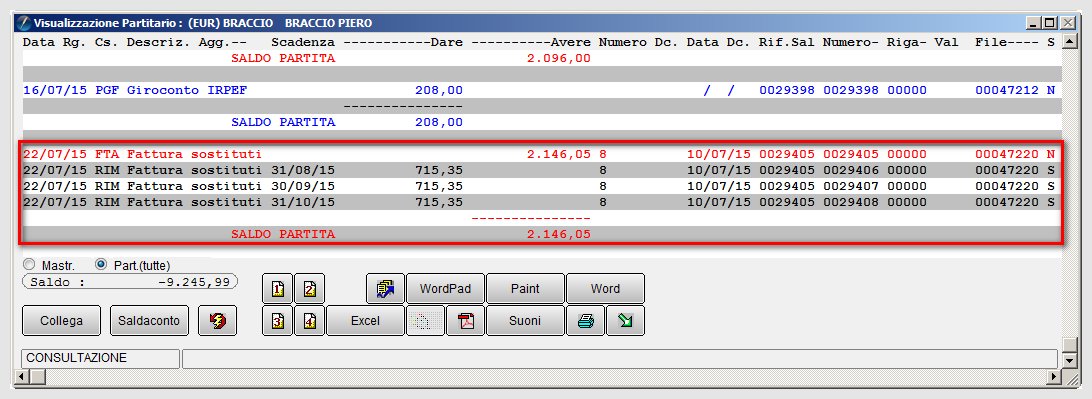Export to PDF with the Acrobat icon
The width and height of the screenshot is (1092, 399).
pos(465,321)
